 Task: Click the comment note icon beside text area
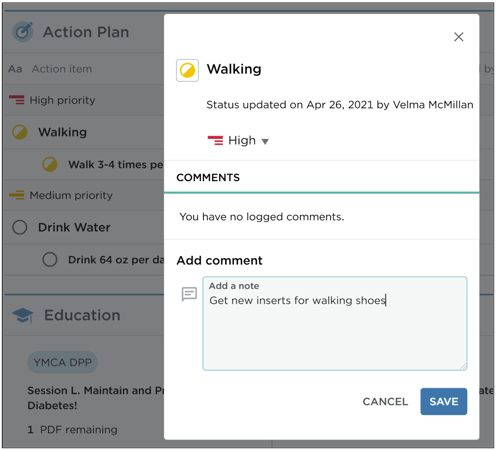point(189,294)
